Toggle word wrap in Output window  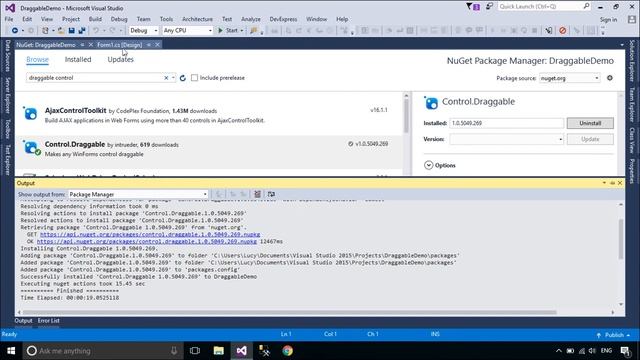pos(271,194)
